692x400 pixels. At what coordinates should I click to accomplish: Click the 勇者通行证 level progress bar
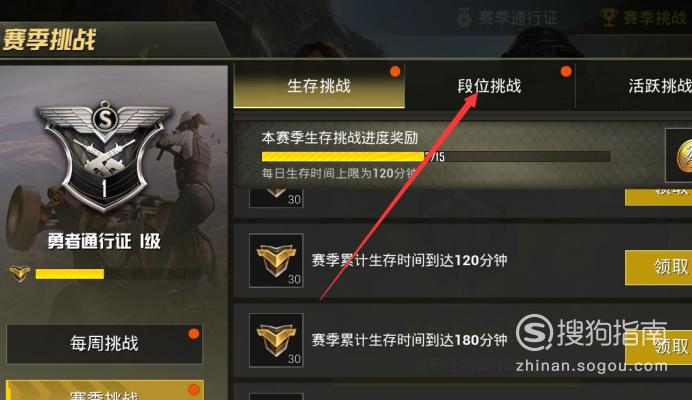point(118,274)
